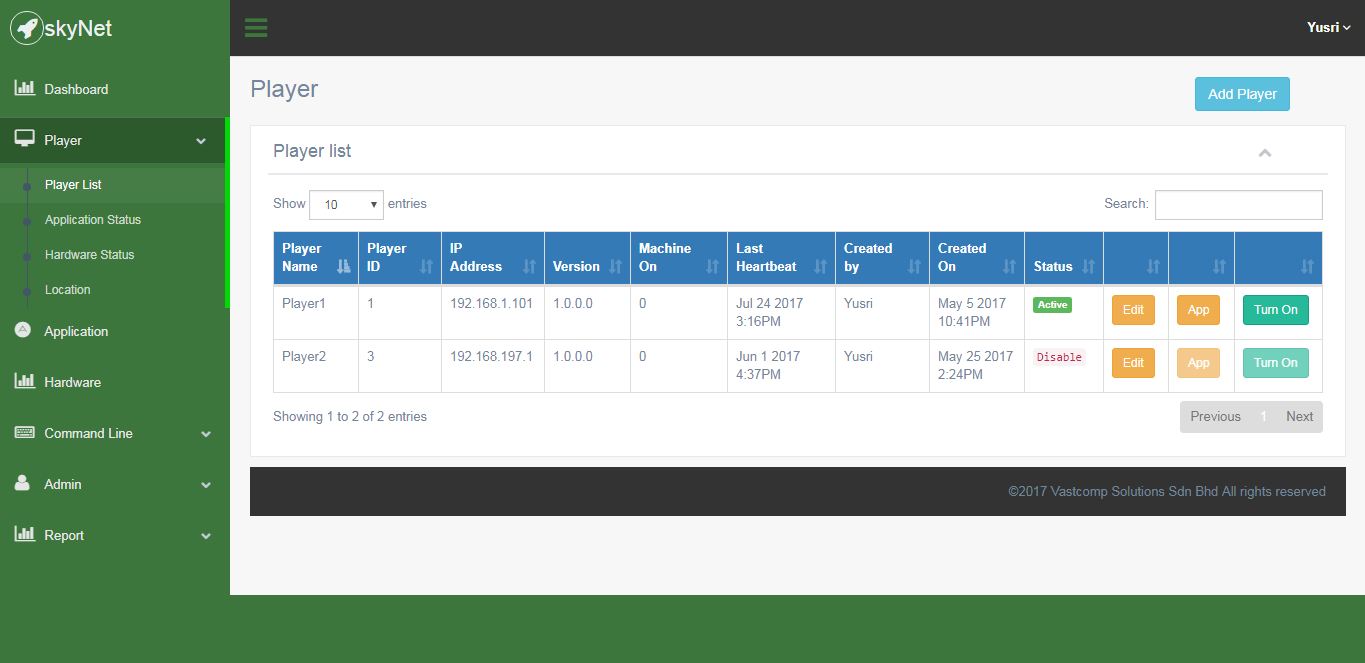
Task: Open Dashboard from sidebar
Action: coord(76,89)
